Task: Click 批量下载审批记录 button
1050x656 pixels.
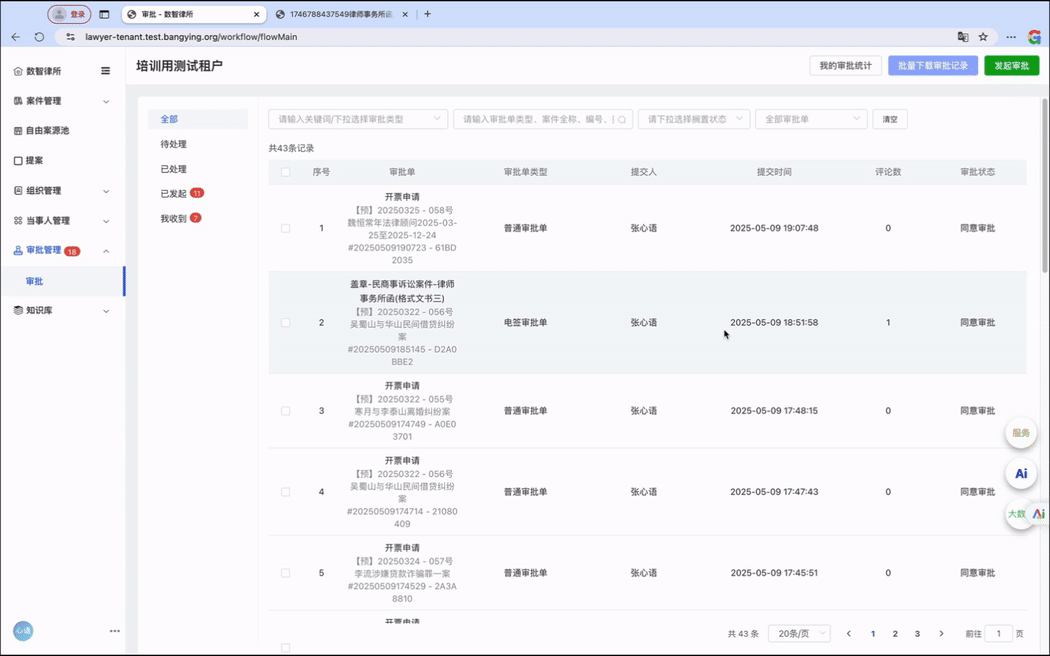Action: pyautogui.click(x=933, y=66)
